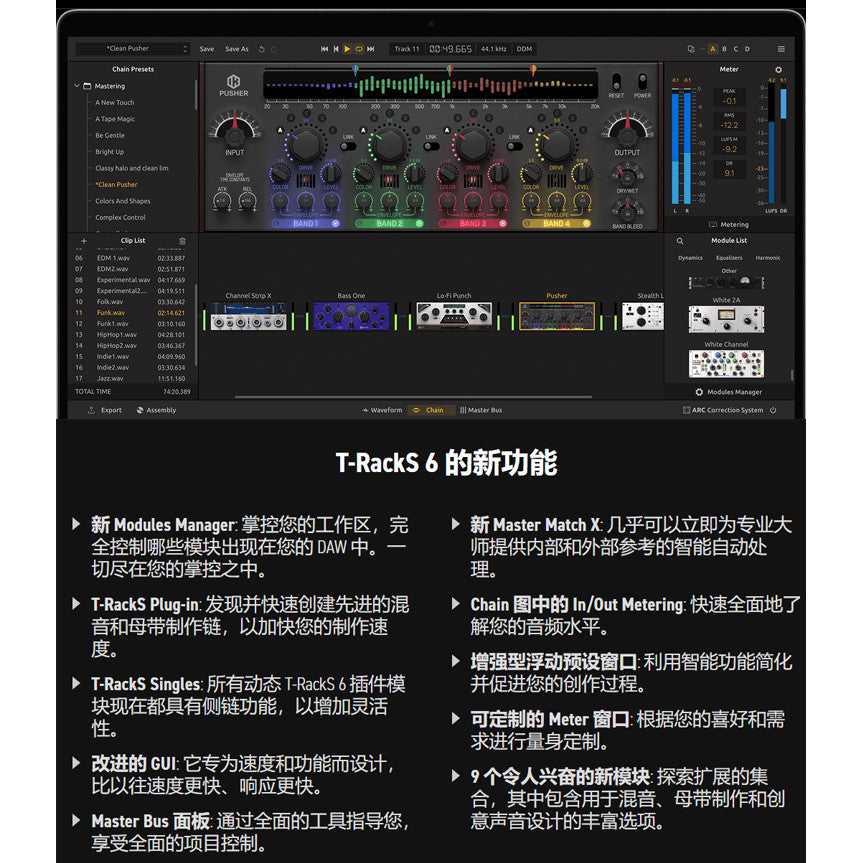This screenshot has width=863, height=863.
Task: Click the yellow Play button
Action: tap(347, 49)
